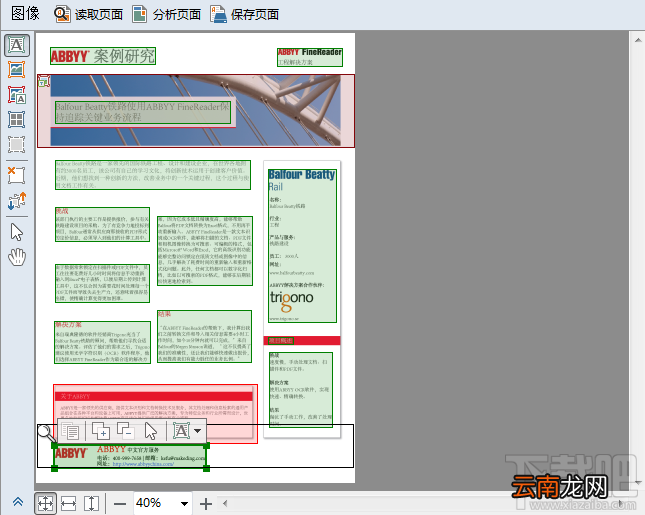Toggle the fit to height button
The width and height of the screenshot is (645, 515).
(x=91, y=503)
